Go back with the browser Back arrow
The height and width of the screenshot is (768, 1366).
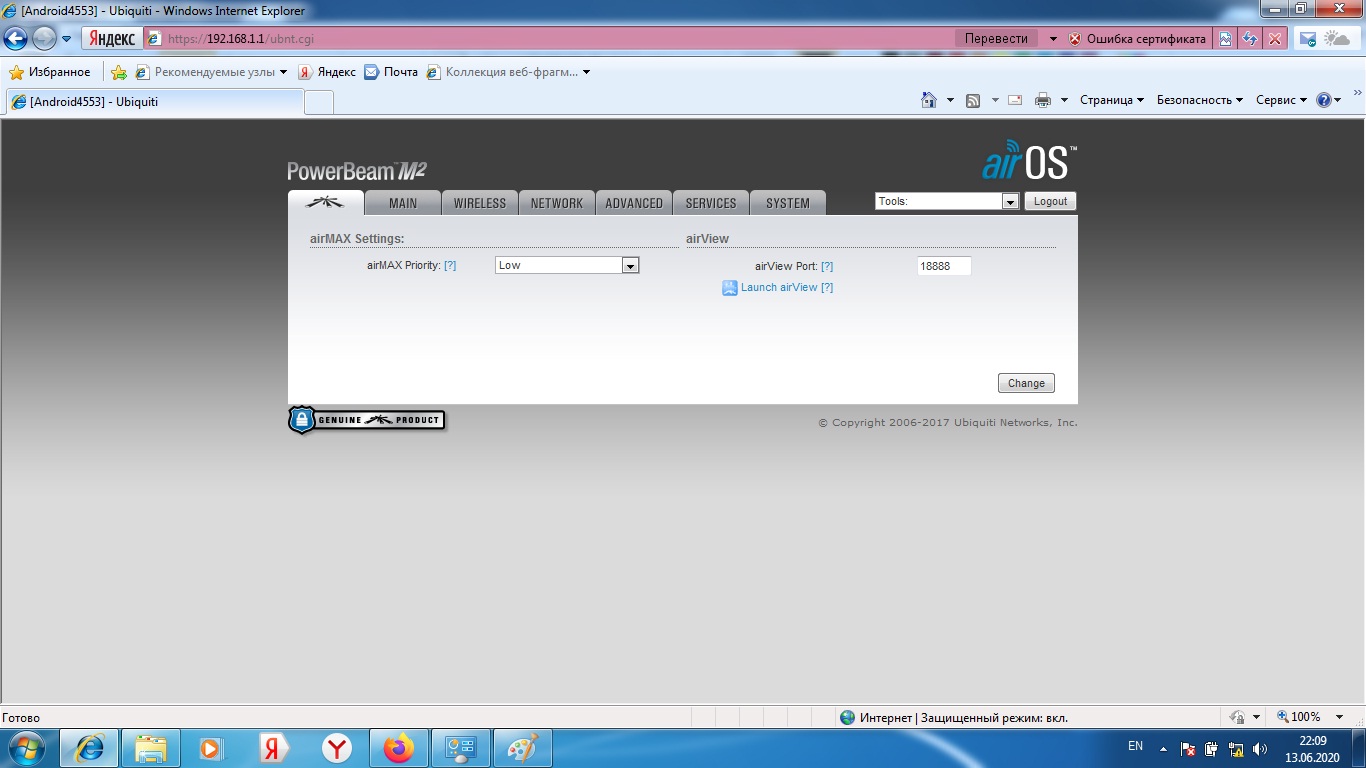pos(16,39)
